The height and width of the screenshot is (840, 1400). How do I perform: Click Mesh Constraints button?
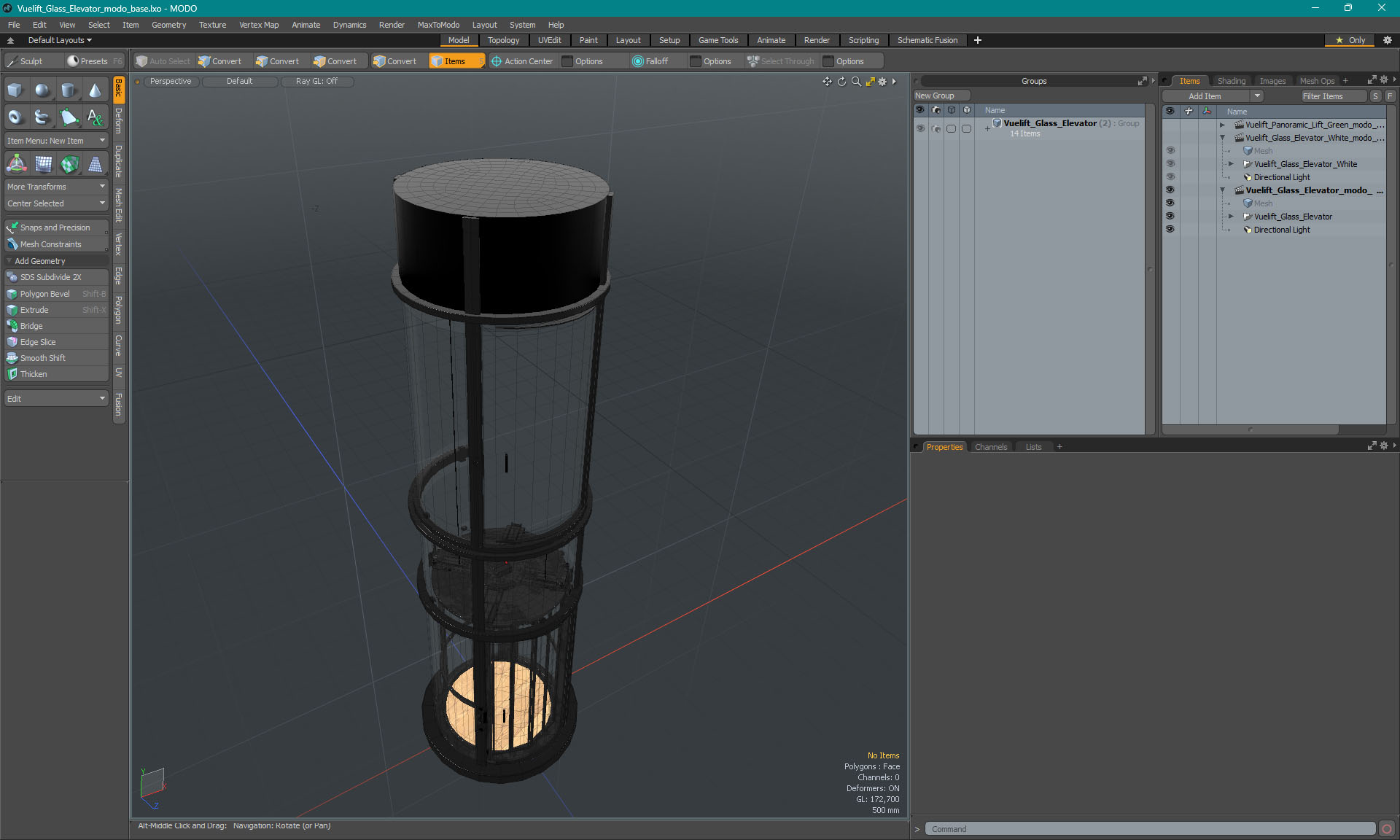(x=56, y=244)
